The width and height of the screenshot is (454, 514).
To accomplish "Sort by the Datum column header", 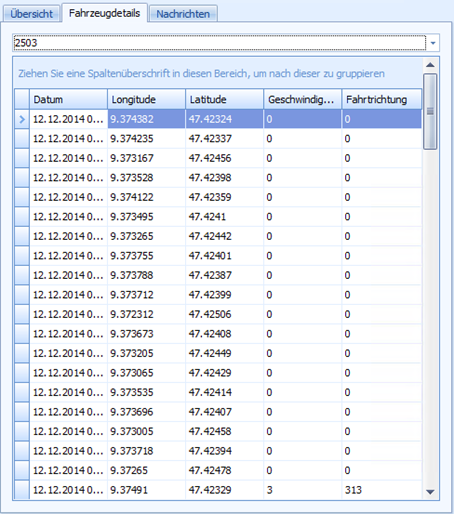I will point(69,99).
